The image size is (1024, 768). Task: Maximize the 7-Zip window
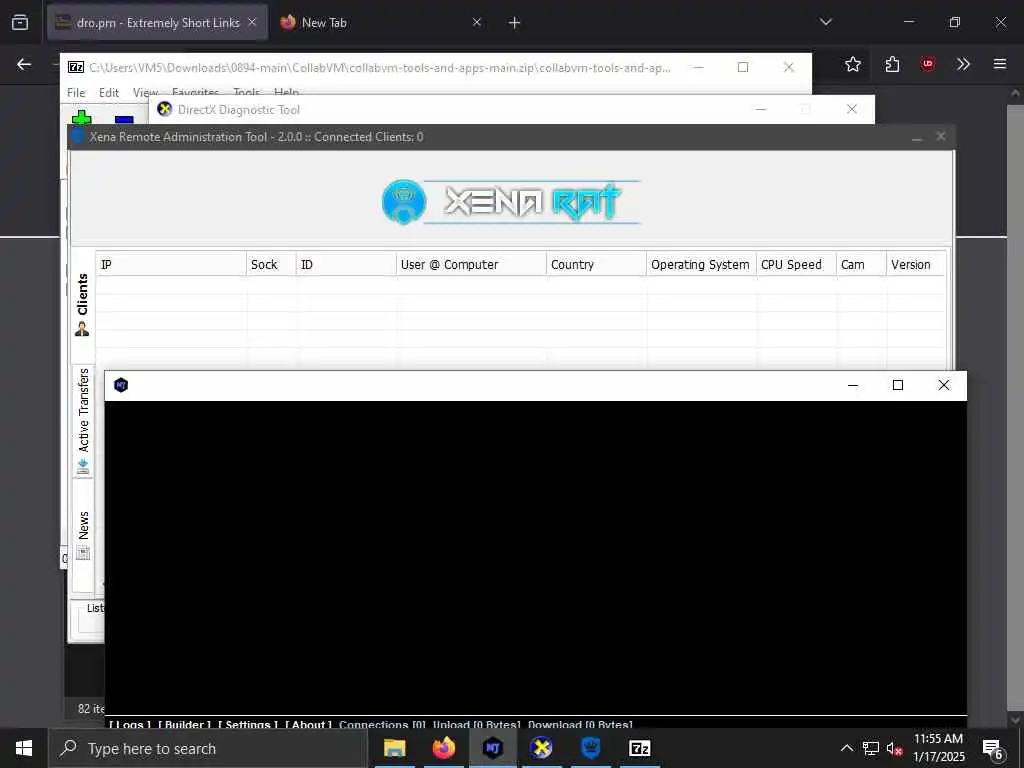point(743,67)
